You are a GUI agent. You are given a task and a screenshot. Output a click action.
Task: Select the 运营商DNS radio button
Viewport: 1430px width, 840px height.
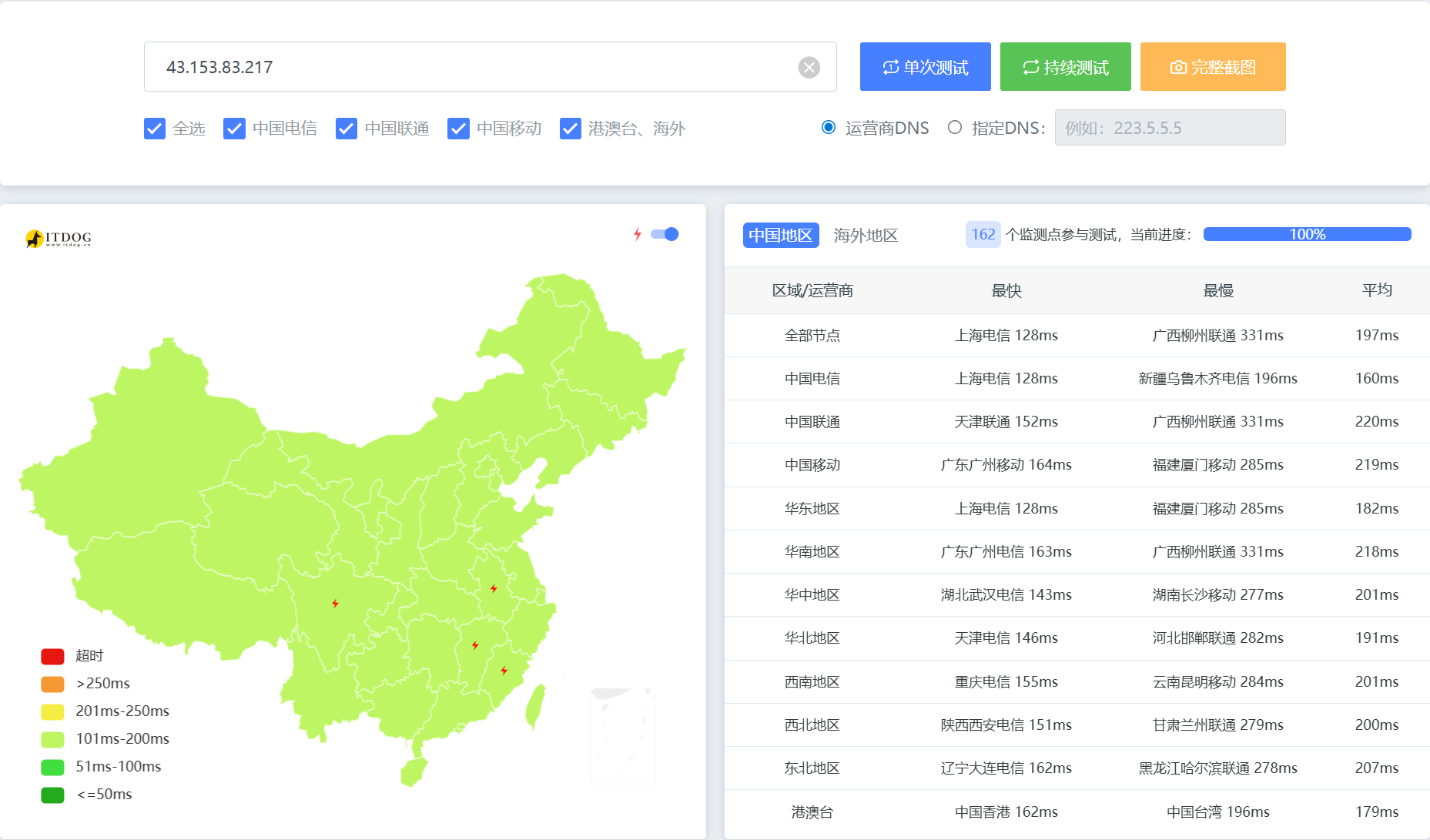tap(829, 127)
